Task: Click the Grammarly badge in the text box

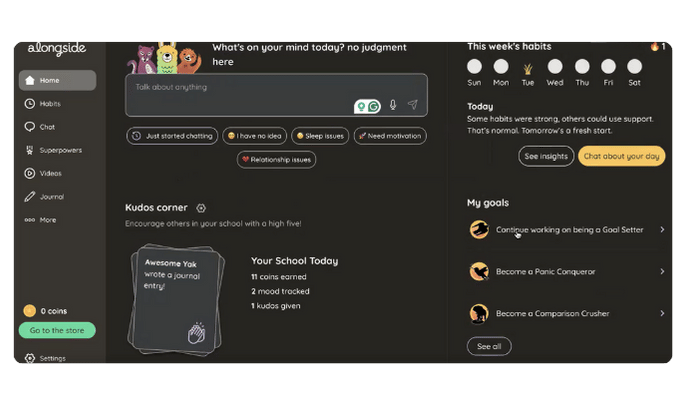Action: click(x=367, y=106)
